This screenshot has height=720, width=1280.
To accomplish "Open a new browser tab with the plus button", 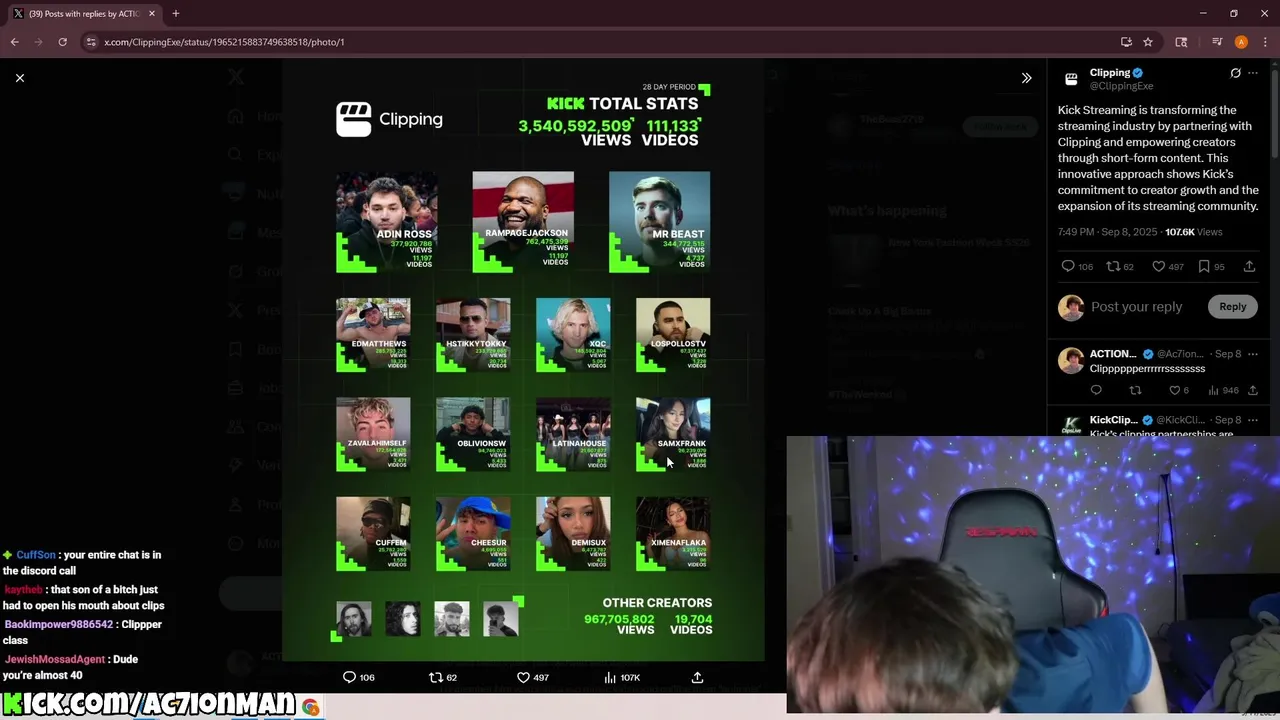I will coord(175,14).
